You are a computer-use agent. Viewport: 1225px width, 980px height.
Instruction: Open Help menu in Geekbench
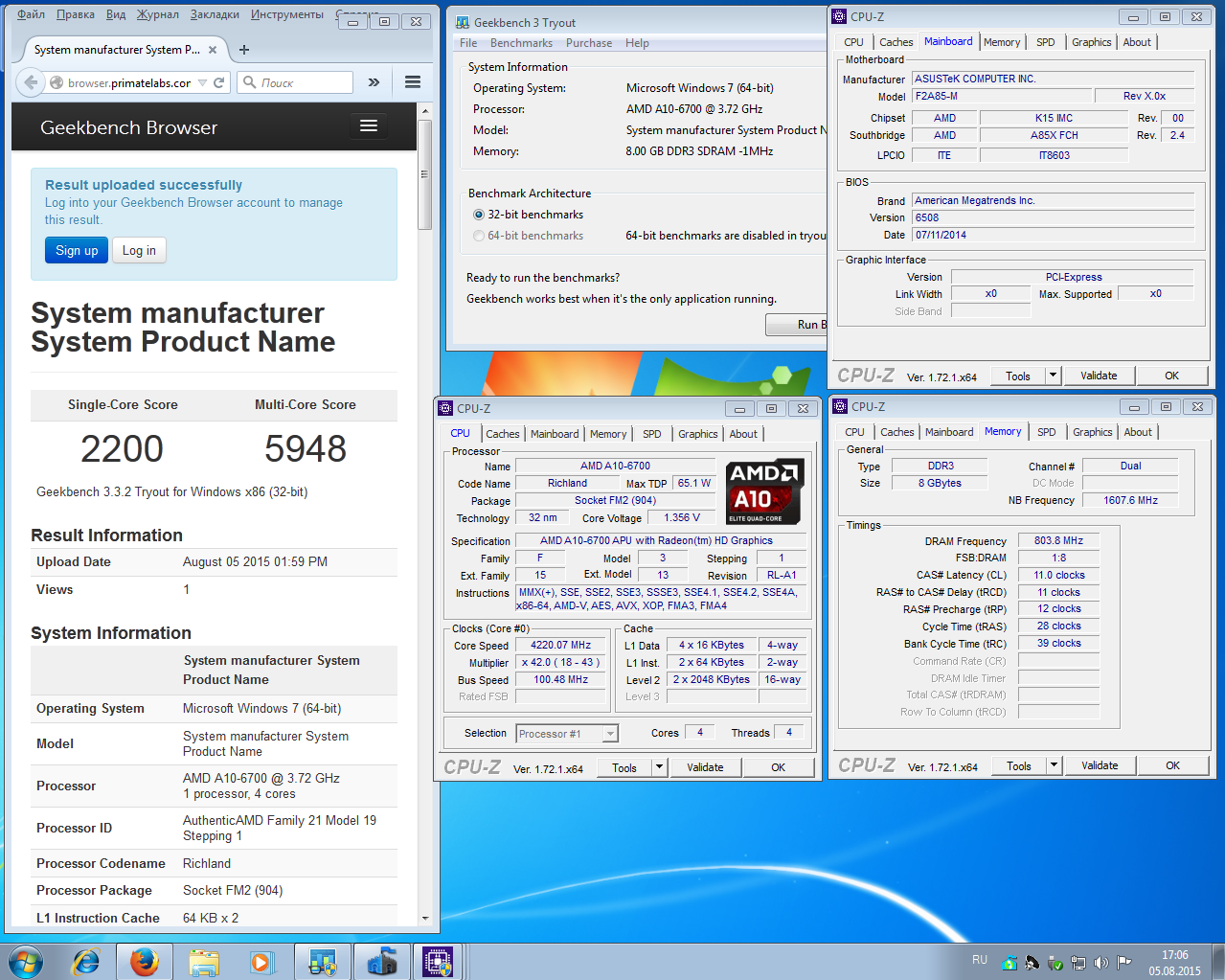point(637,43)
